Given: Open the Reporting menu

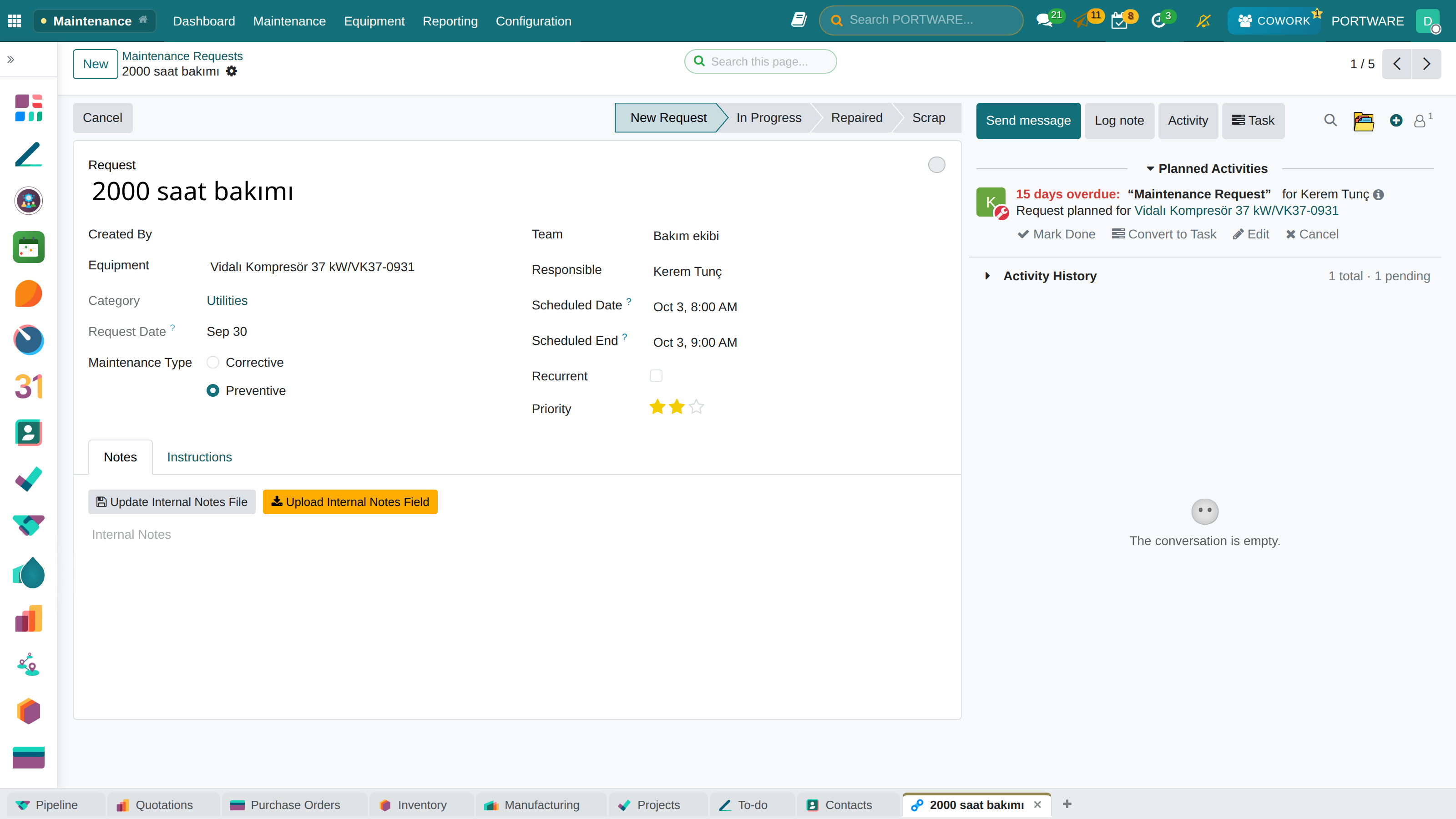Looking at the screenshot, I should [x=450, y=21].
